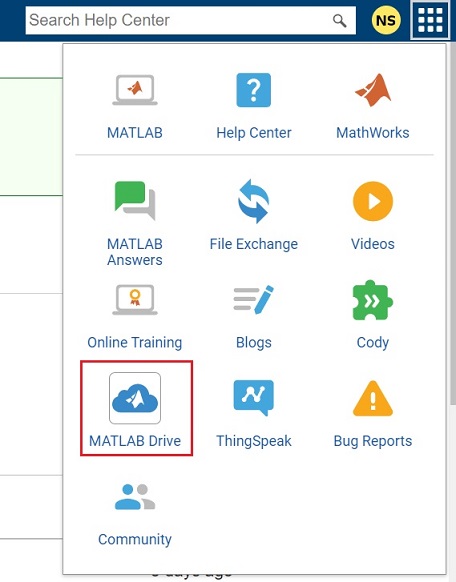This screenshot has height=582, width=456.
Task: Open Bug Reports warning triangle icon
Action: pyautogui.click(x=373, y=398)
